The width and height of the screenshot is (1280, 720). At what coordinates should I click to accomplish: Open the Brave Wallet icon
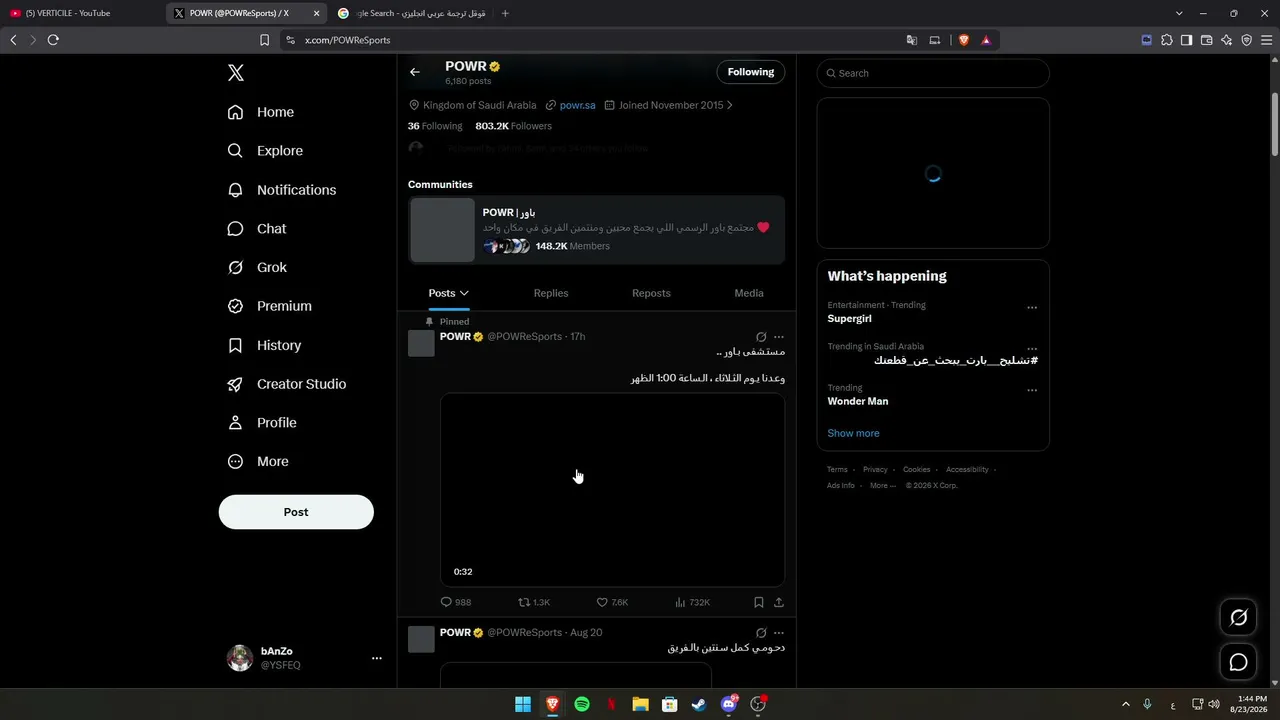click(1206, 40)
